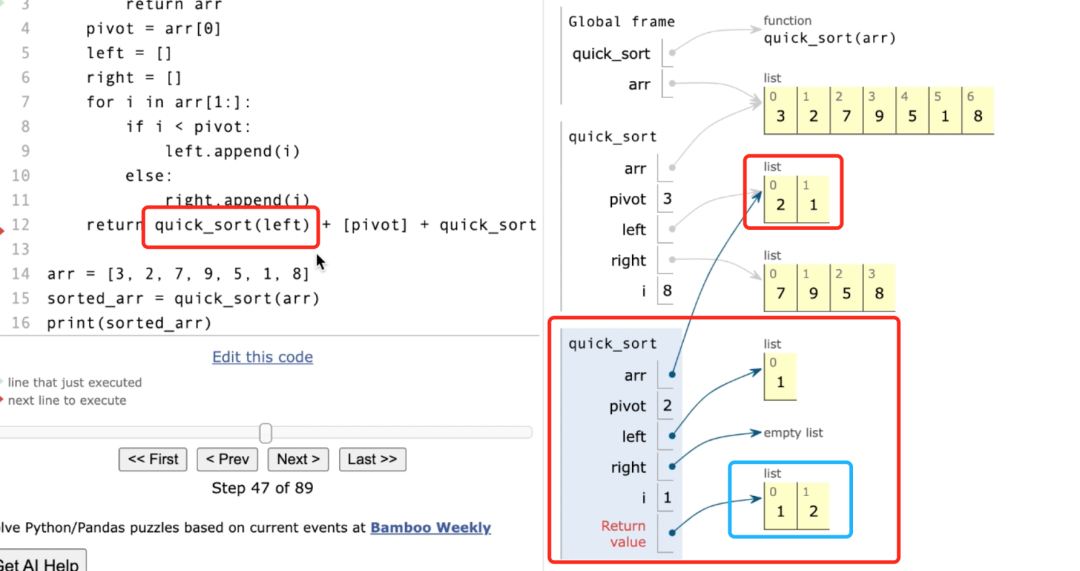
Task: Click 'quick_sort' variable in Global frame
Action: (611, 54)
